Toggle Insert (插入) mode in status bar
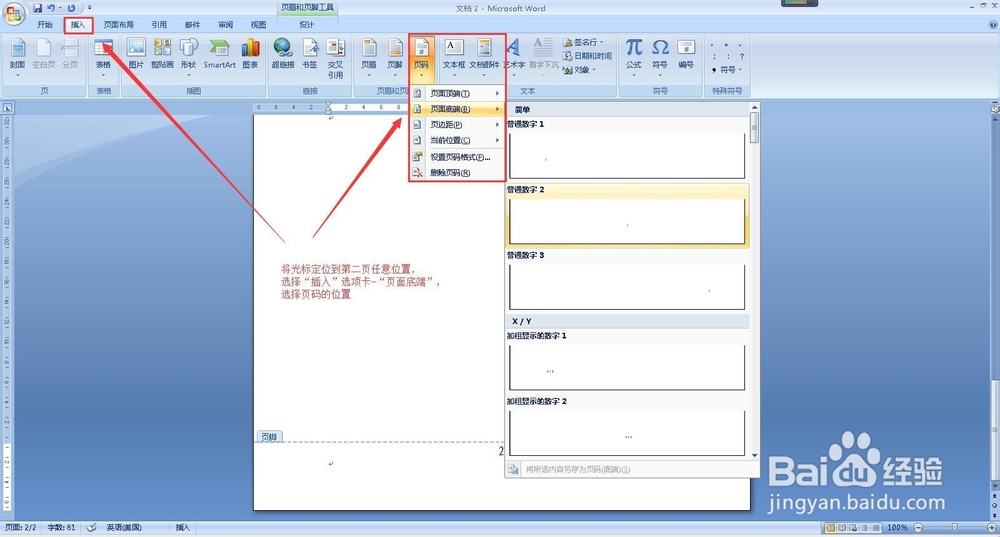The height and width of the screenshot is (537, 1000). pyautogui.click(x=182, y=527)
